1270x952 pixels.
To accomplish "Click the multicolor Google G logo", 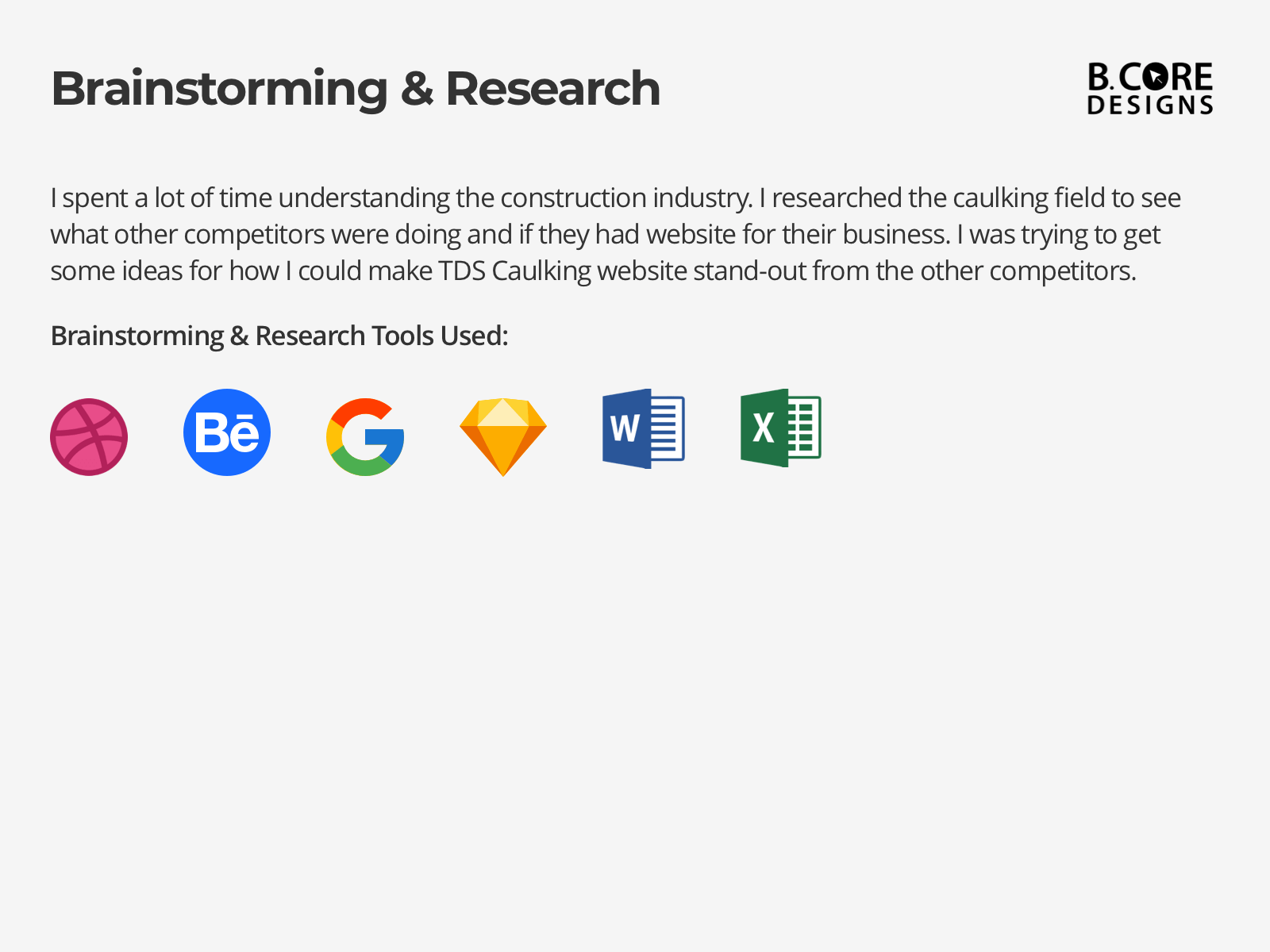I will click(x=365, y=437).
